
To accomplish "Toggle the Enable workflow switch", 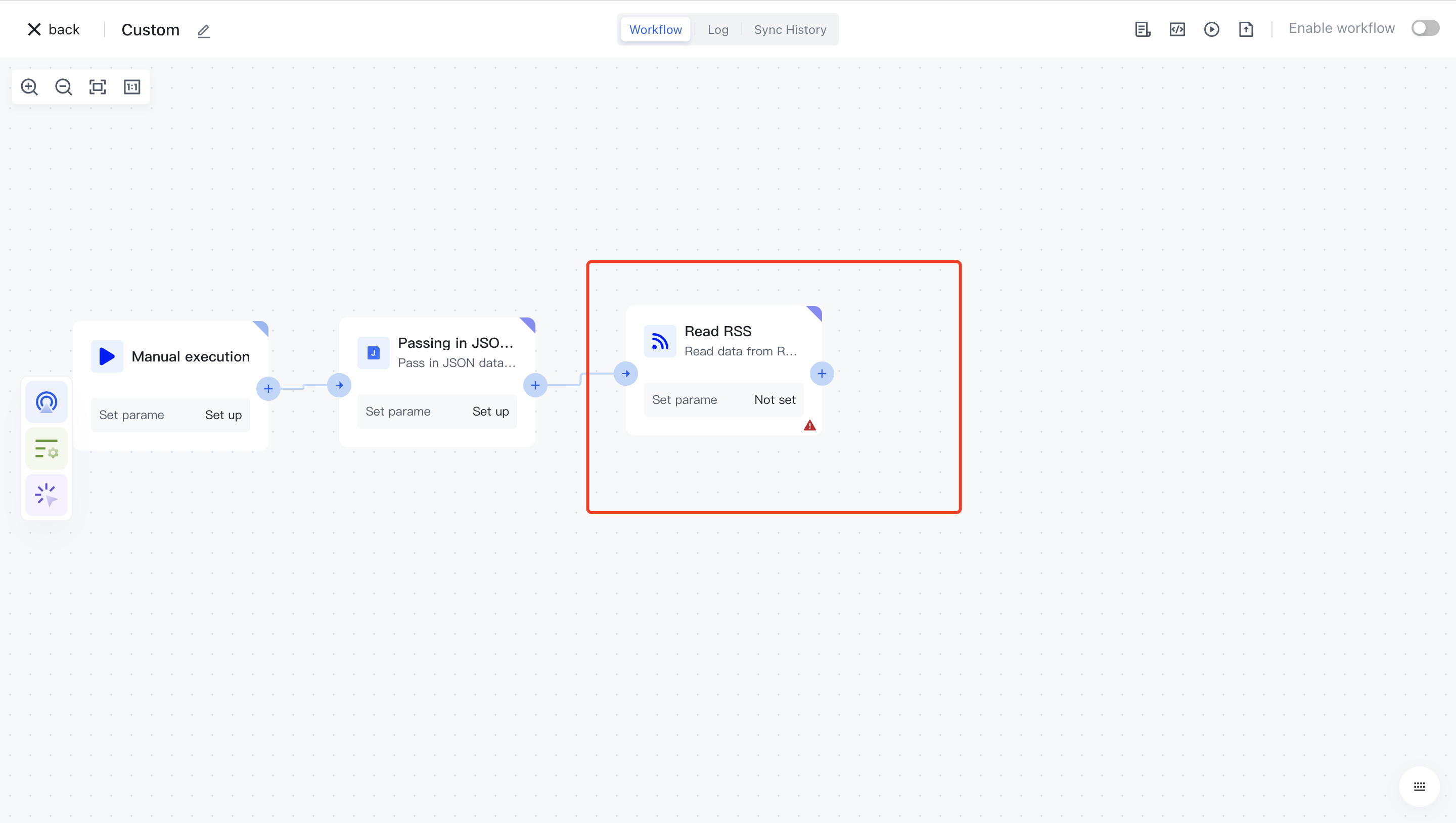I will coord(1425,28).
